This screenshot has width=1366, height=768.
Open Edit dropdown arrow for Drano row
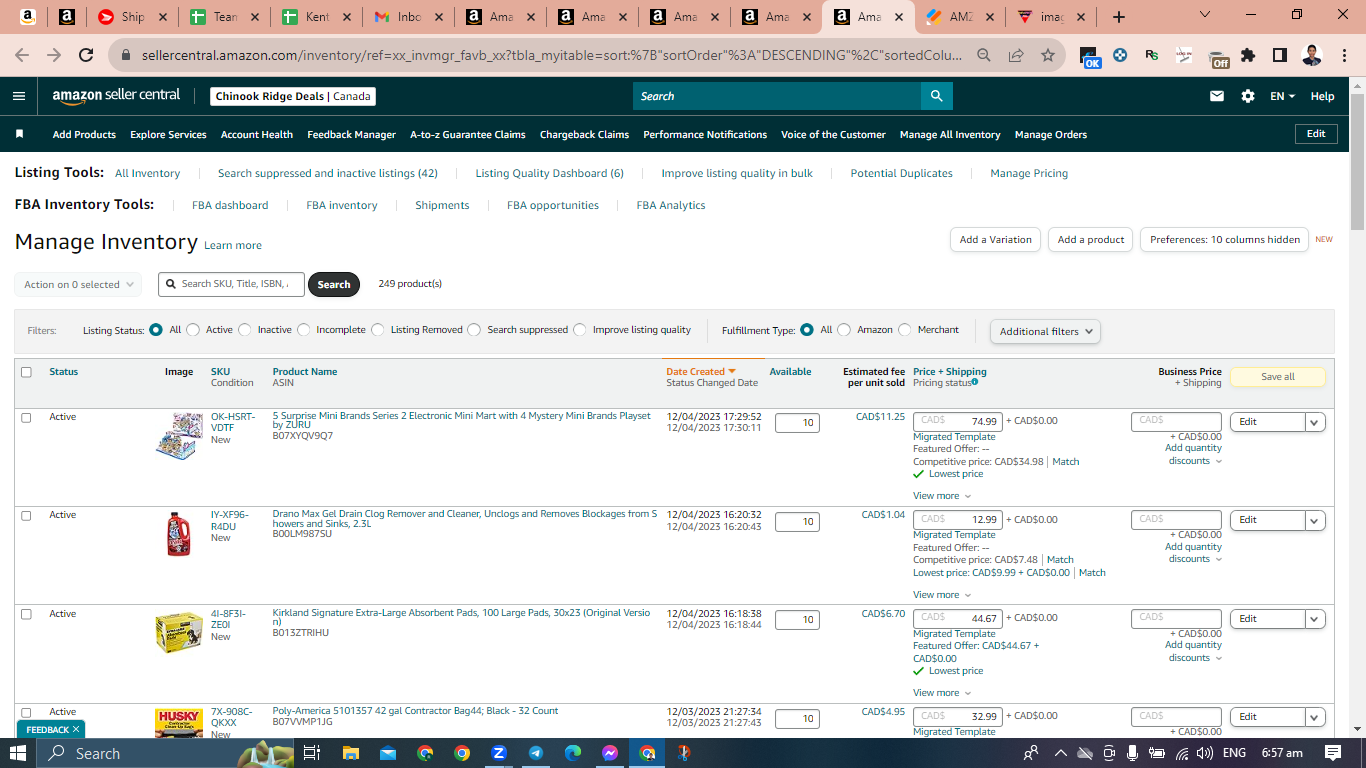(1315, 520)
